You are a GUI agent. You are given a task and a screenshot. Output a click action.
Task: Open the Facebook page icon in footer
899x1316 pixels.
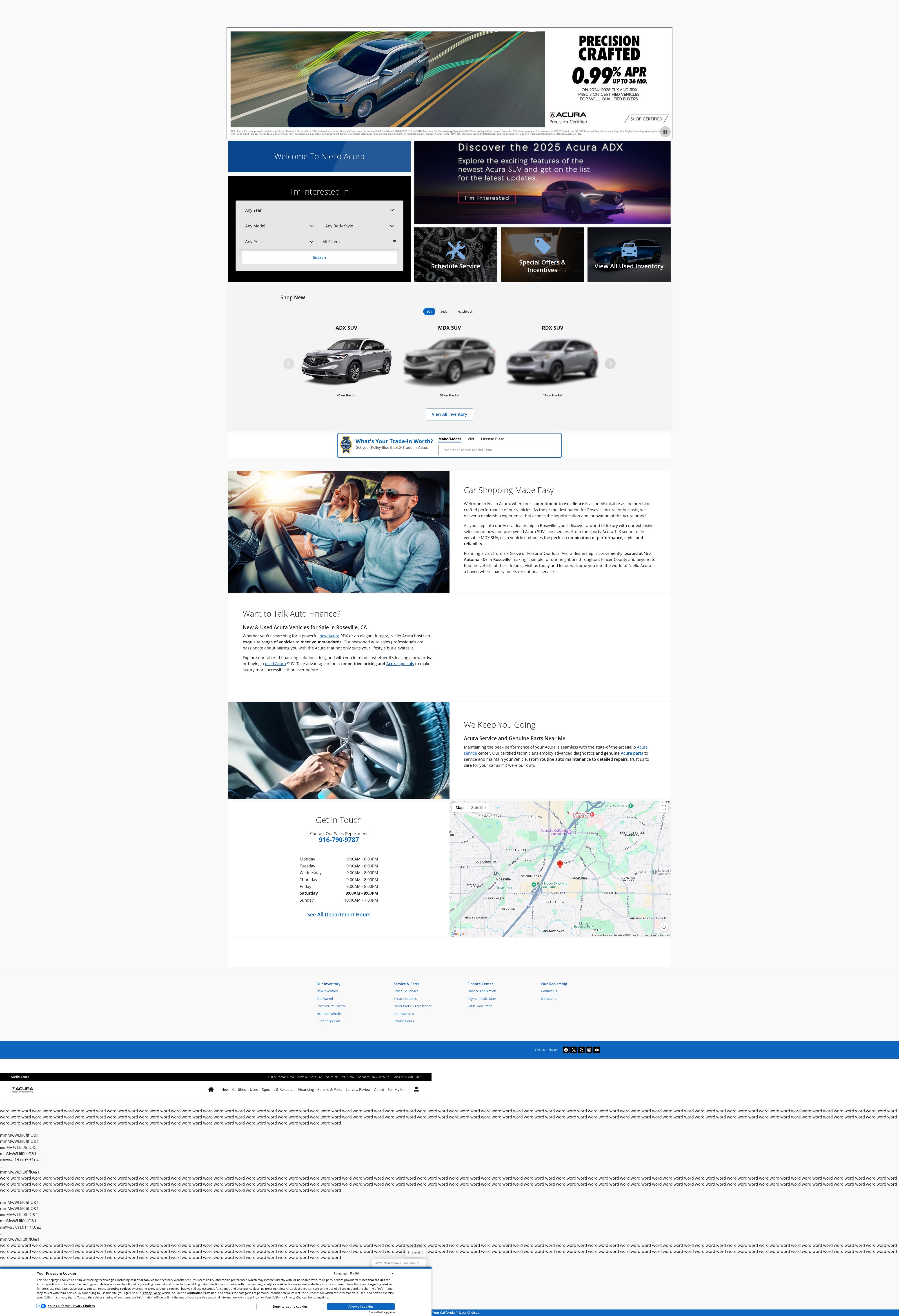pyautogui.click(x=566, y=1050)
